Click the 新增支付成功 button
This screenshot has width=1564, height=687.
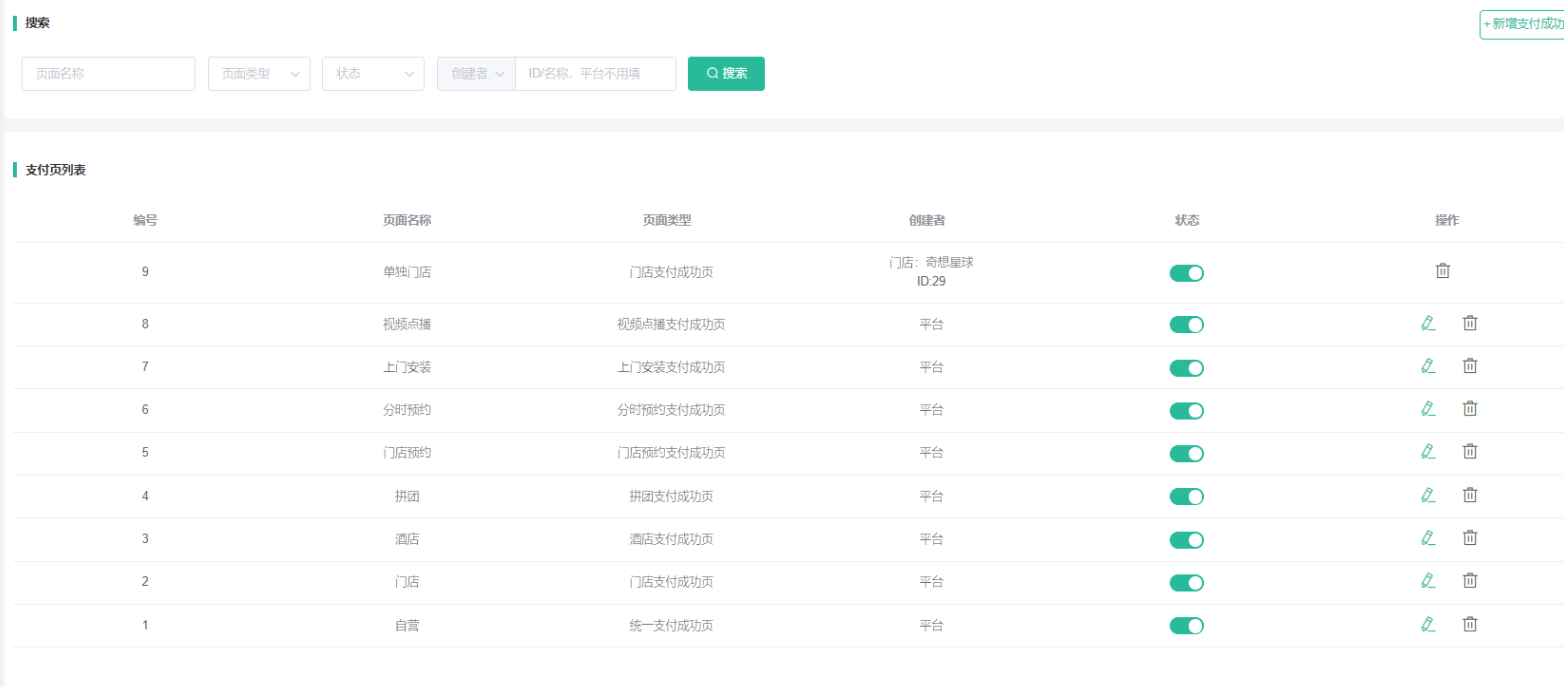coord(1522,24)
